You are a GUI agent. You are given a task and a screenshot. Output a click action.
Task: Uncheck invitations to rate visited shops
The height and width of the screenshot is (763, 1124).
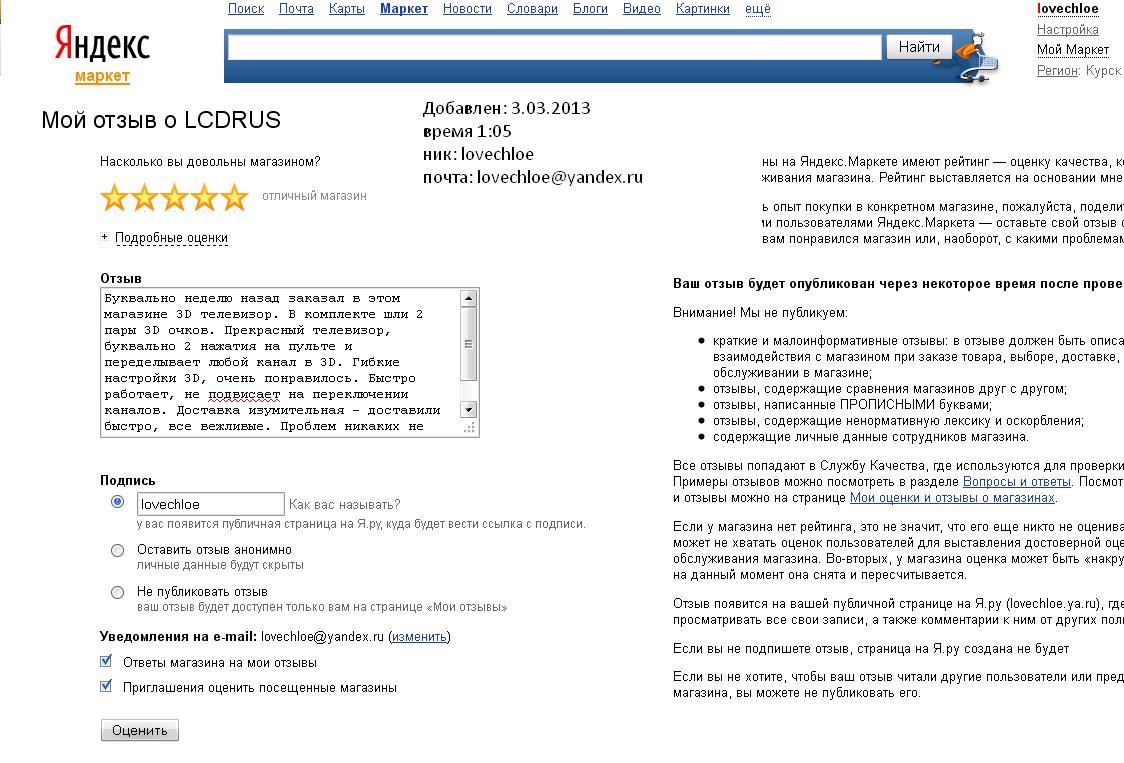click(106, 687)
